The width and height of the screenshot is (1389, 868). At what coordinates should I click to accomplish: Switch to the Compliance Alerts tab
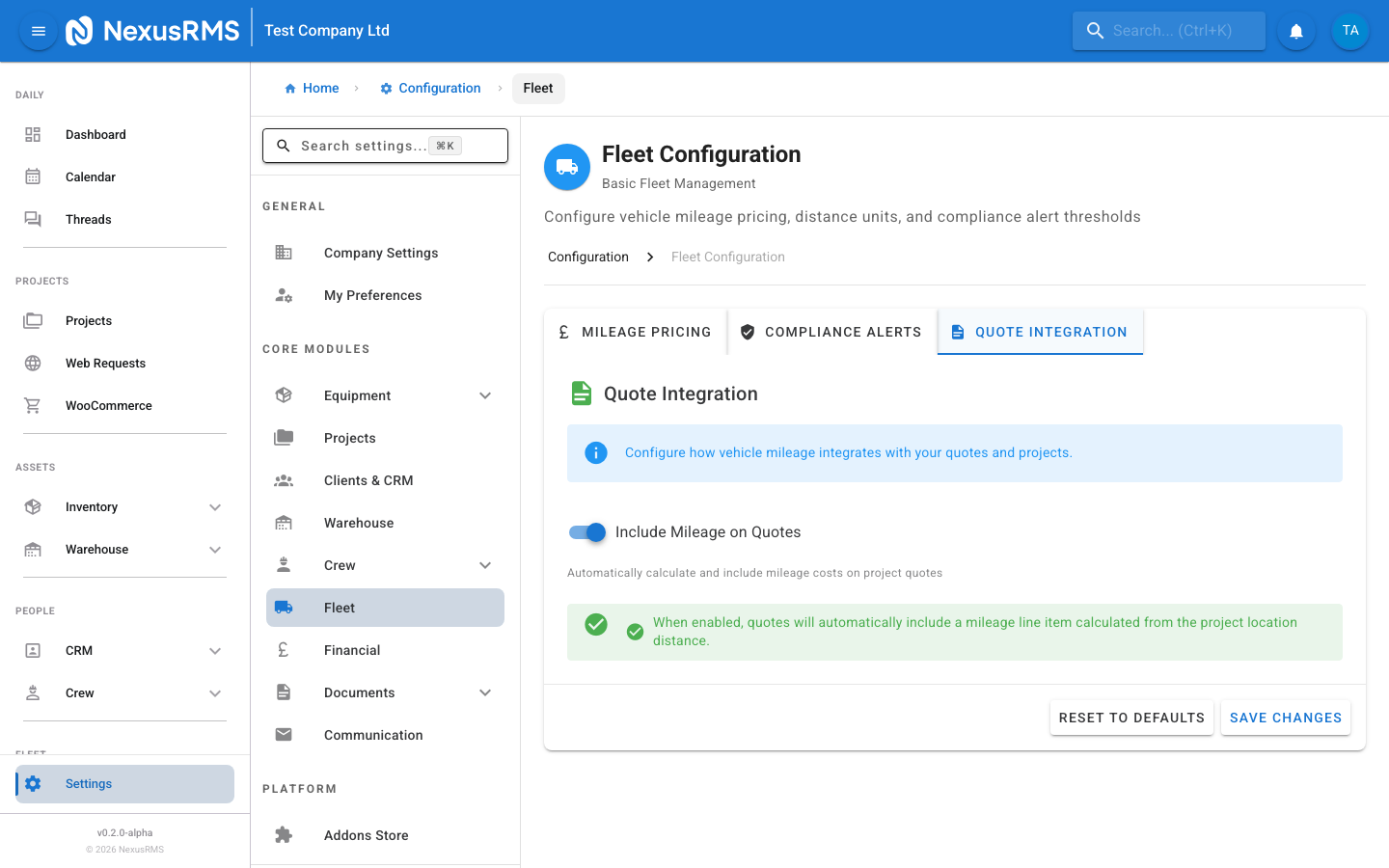(x=831, y=332)
